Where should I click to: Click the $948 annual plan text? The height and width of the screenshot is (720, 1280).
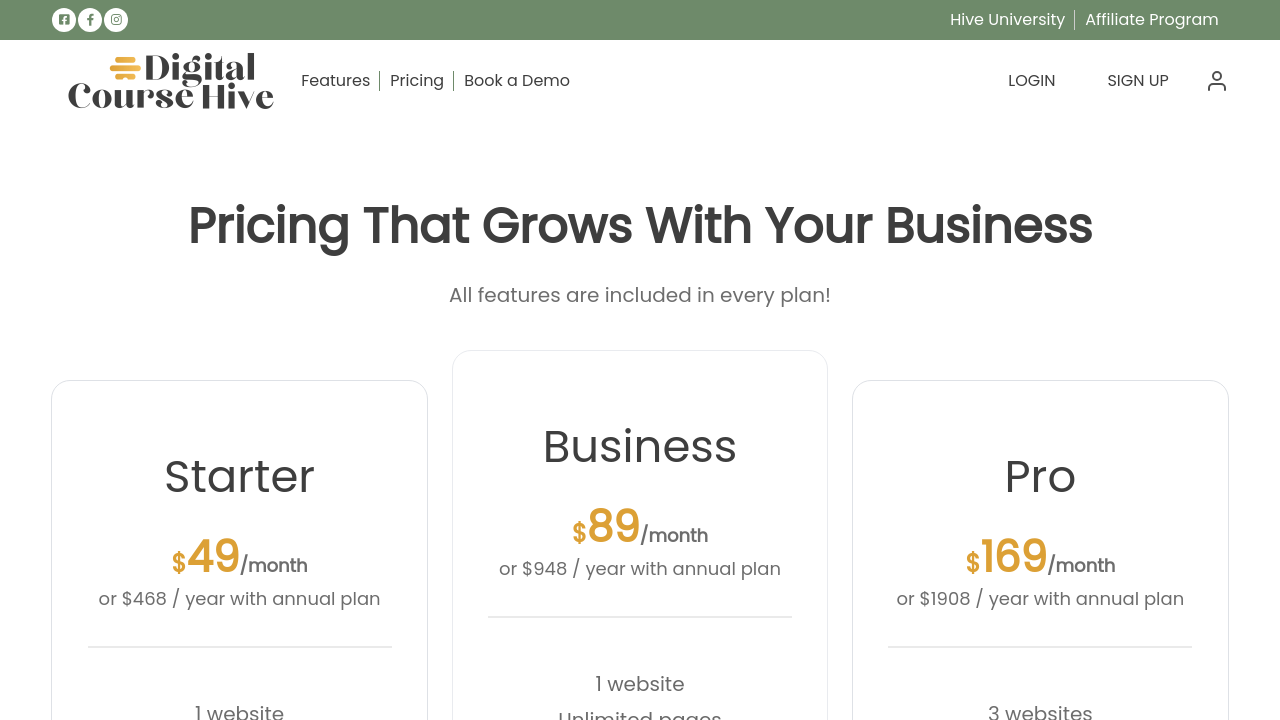click(x=640, y=569)
